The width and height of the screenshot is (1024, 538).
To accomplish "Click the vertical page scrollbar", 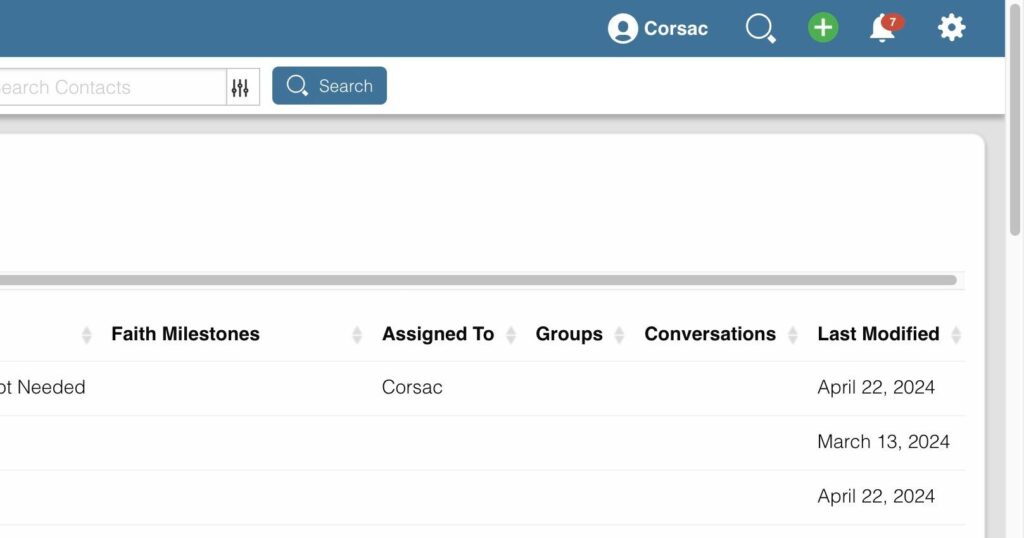I will pyautogui.click(x=1015, y=120).
